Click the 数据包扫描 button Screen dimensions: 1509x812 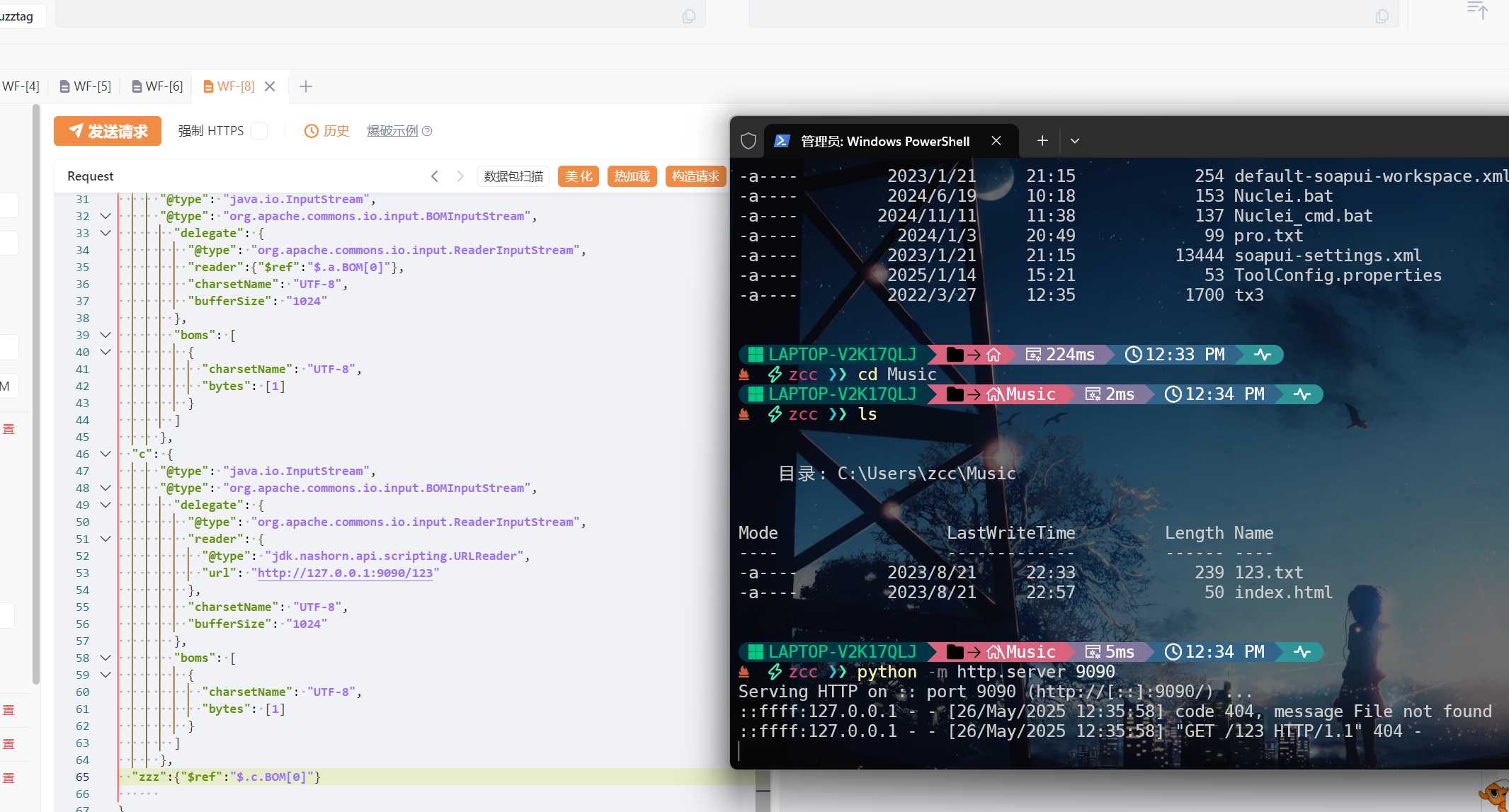[x=513, y=176]
